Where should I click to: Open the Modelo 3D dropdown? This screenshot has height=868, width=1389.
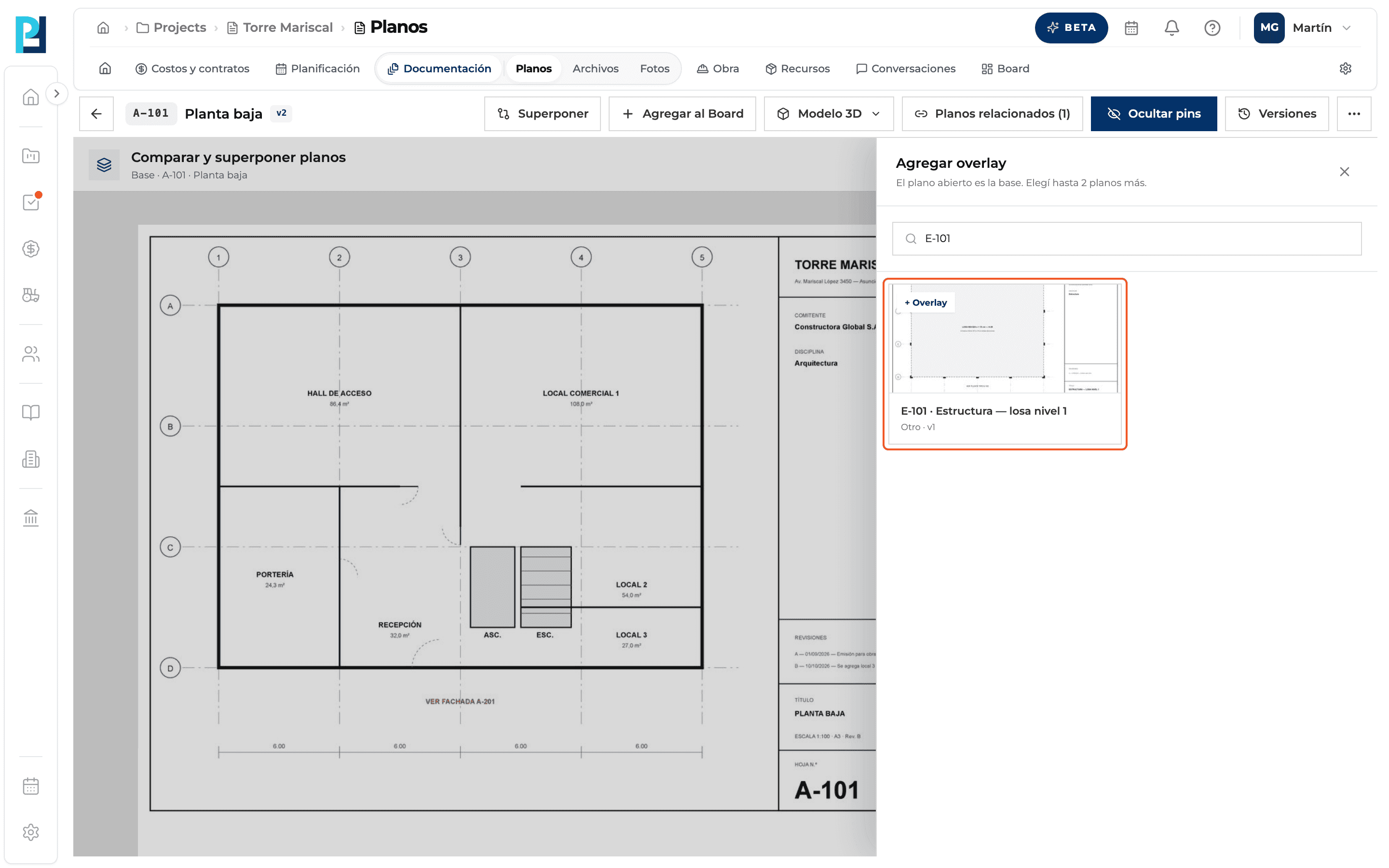pos(828,114)
